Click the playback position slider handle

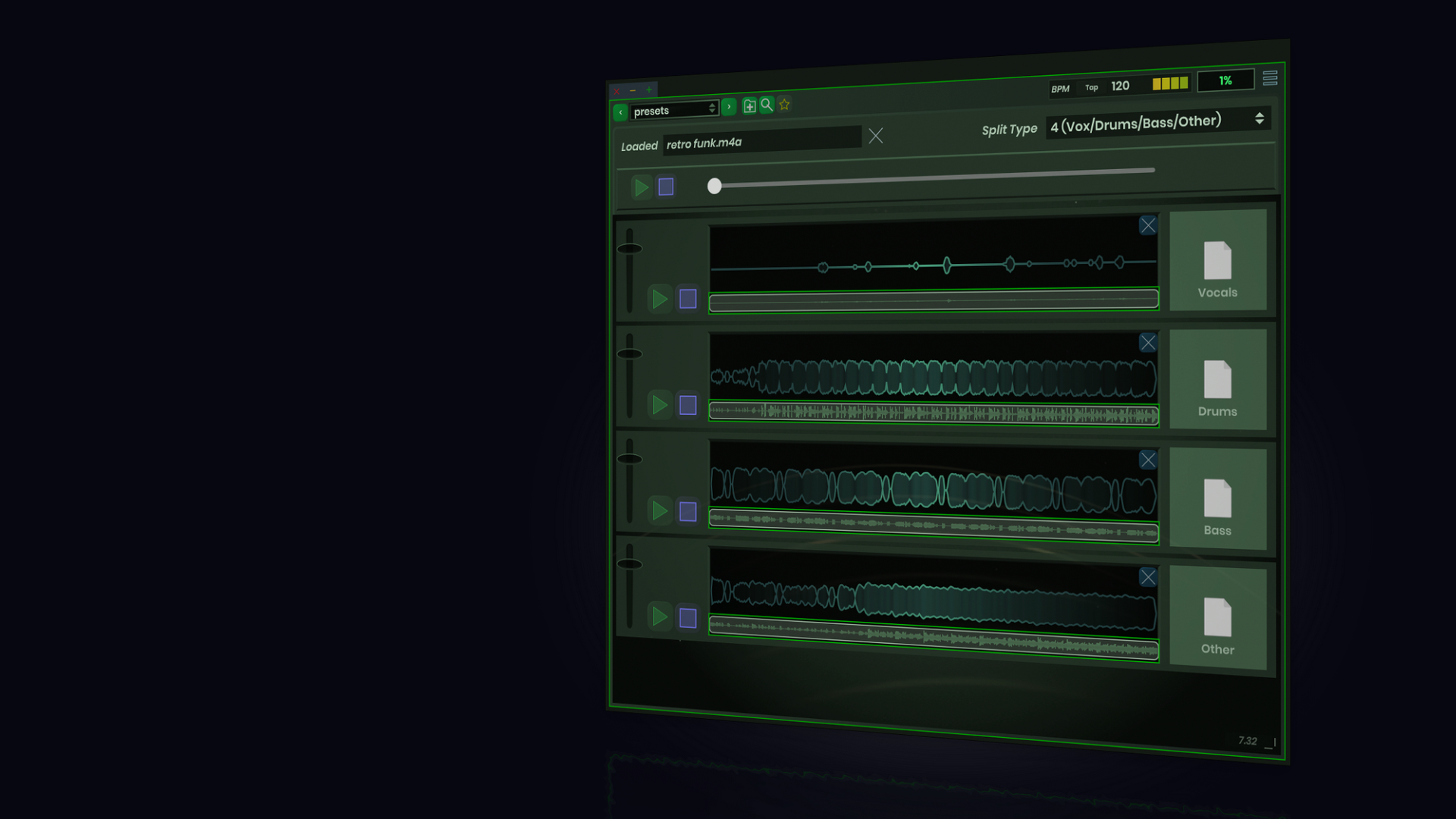714,186
